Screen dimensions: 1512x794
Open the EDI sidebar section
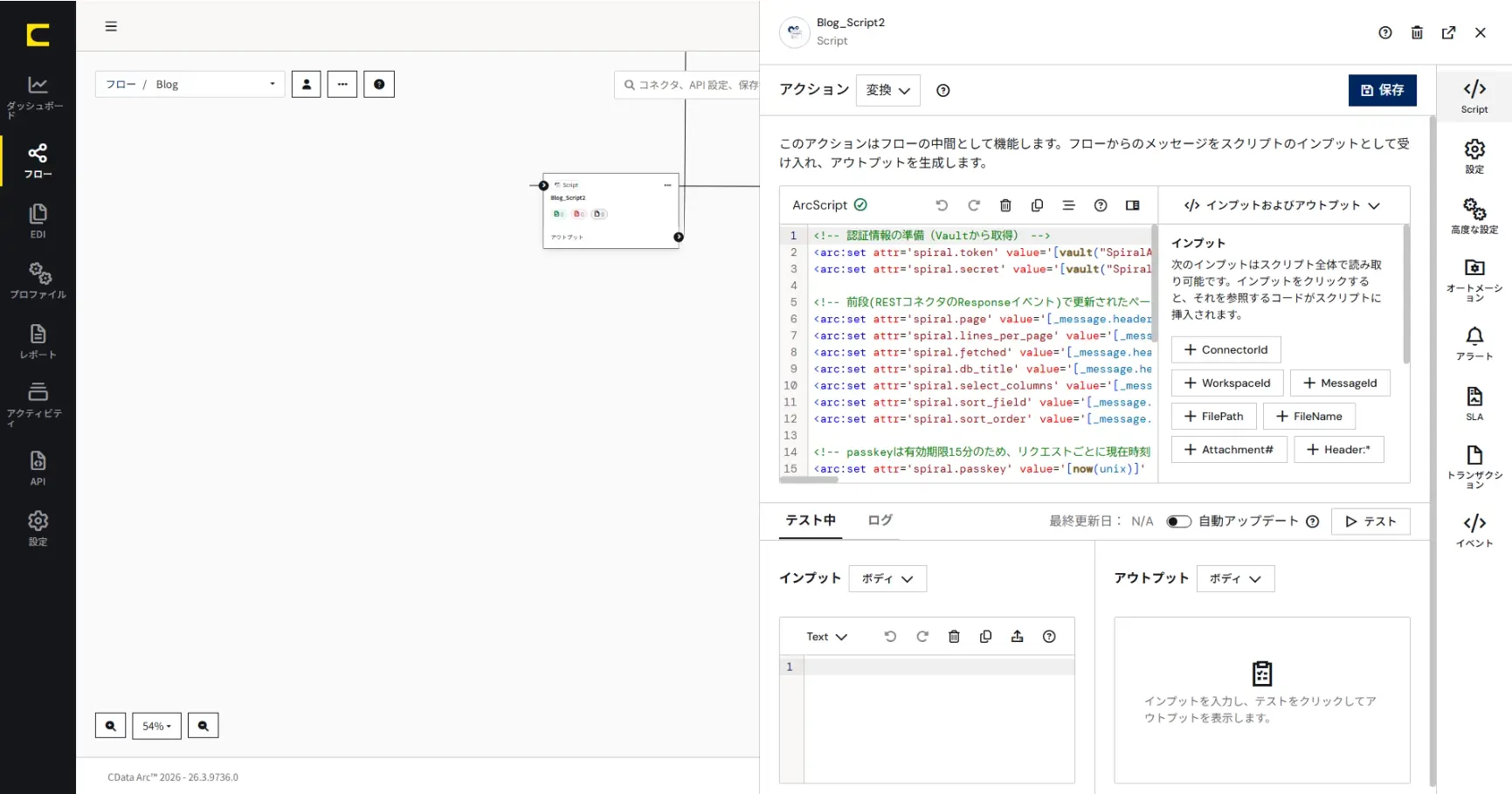[38, 221]
